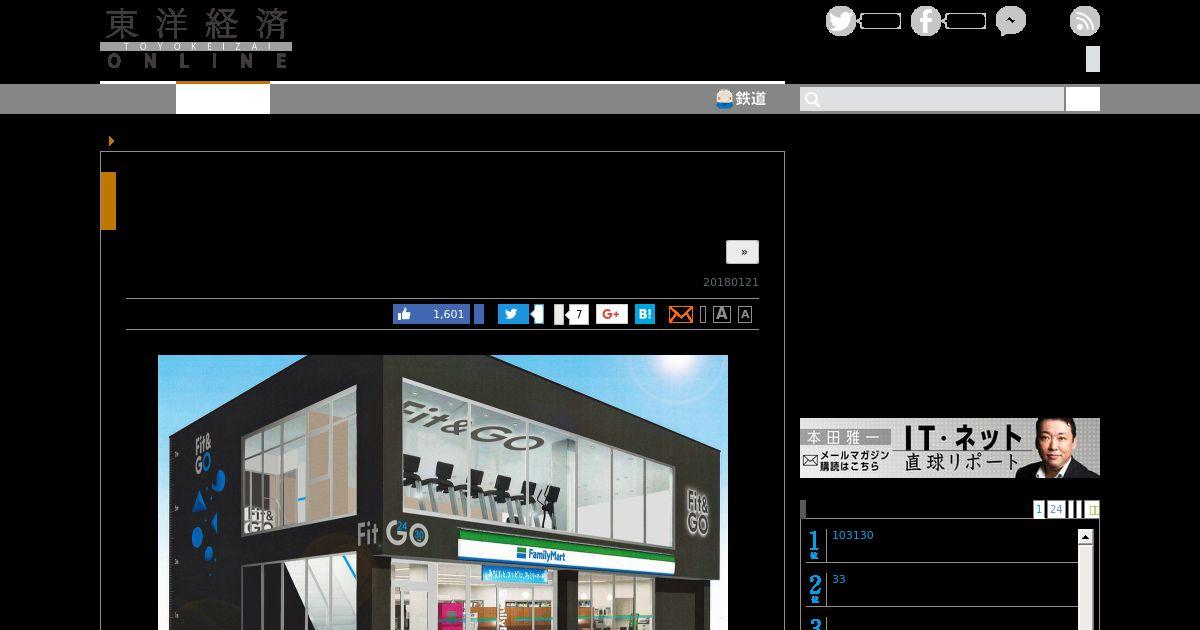1200x630 pixels.
Task: Share the article on Google Plus
Action: 612,314
